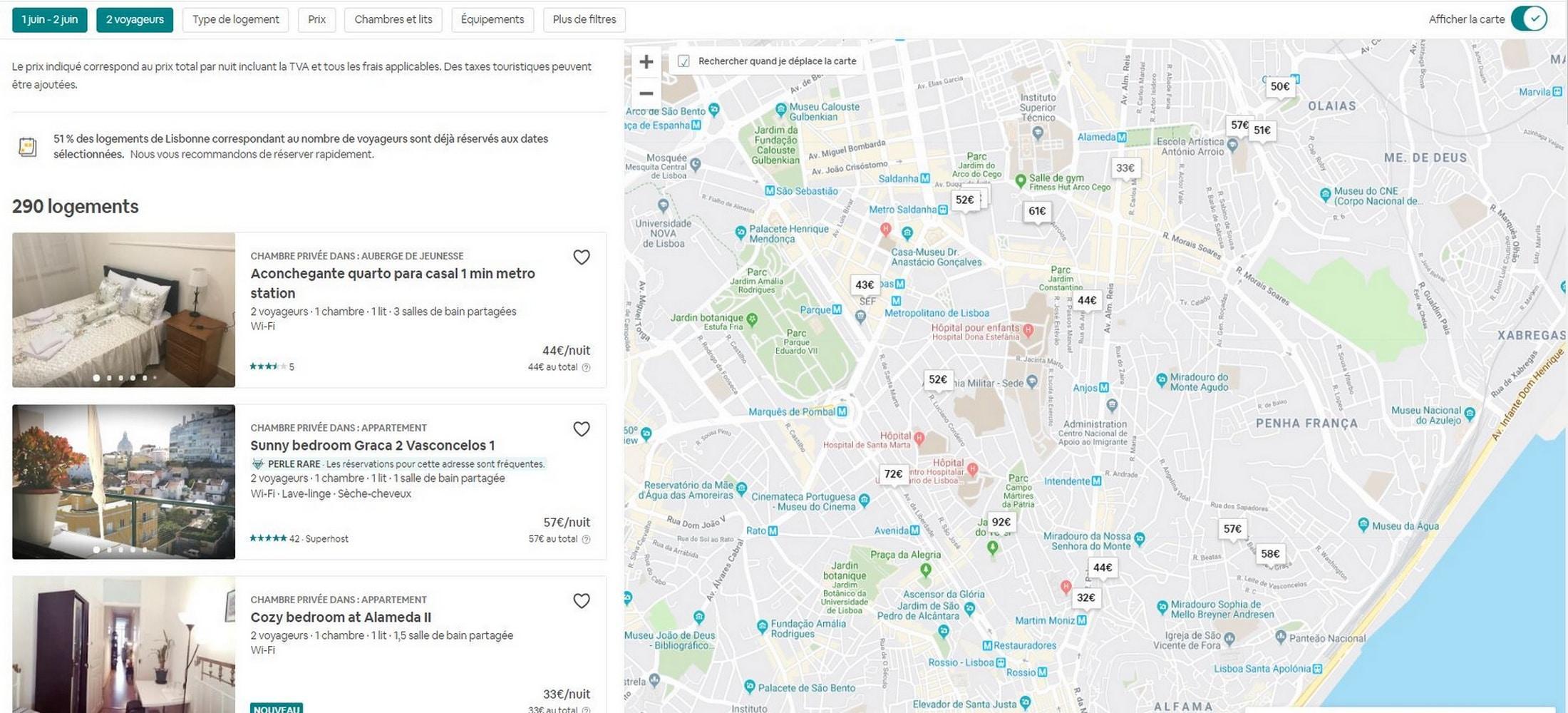Open Aconchegante quarto para casal listing title
Image resolution: width=1568 pixels, height=713 pixels.
point(393,283)
